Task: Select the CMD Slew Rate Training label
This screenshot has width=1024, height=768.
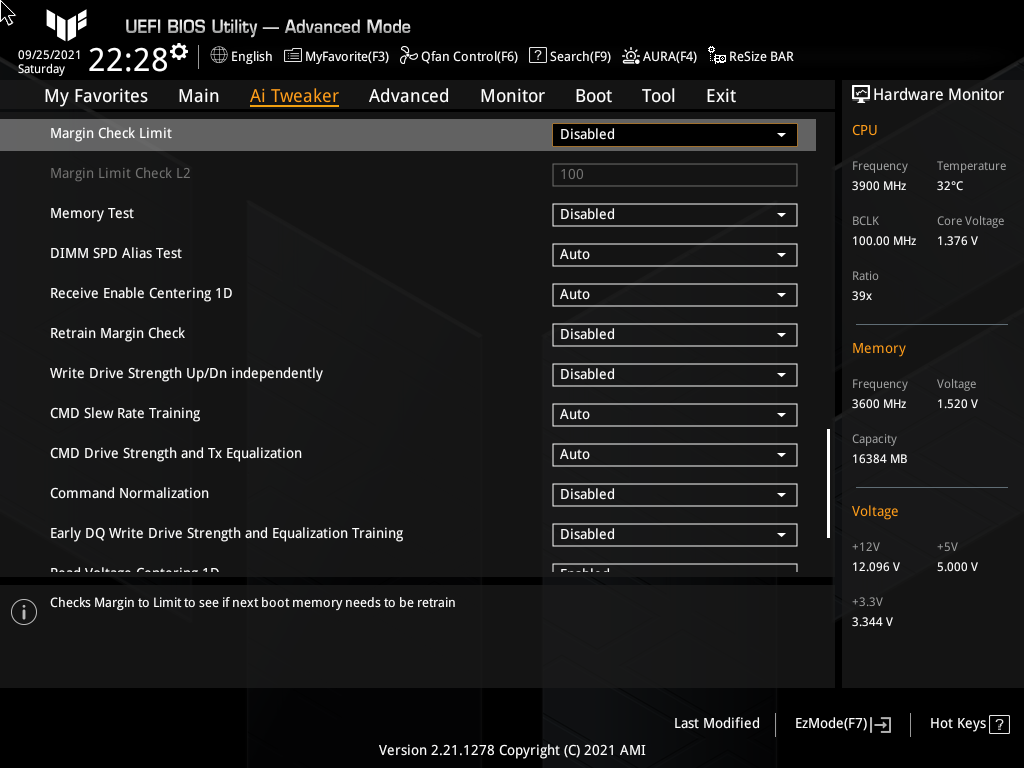Action: click(x=125, y=413)
